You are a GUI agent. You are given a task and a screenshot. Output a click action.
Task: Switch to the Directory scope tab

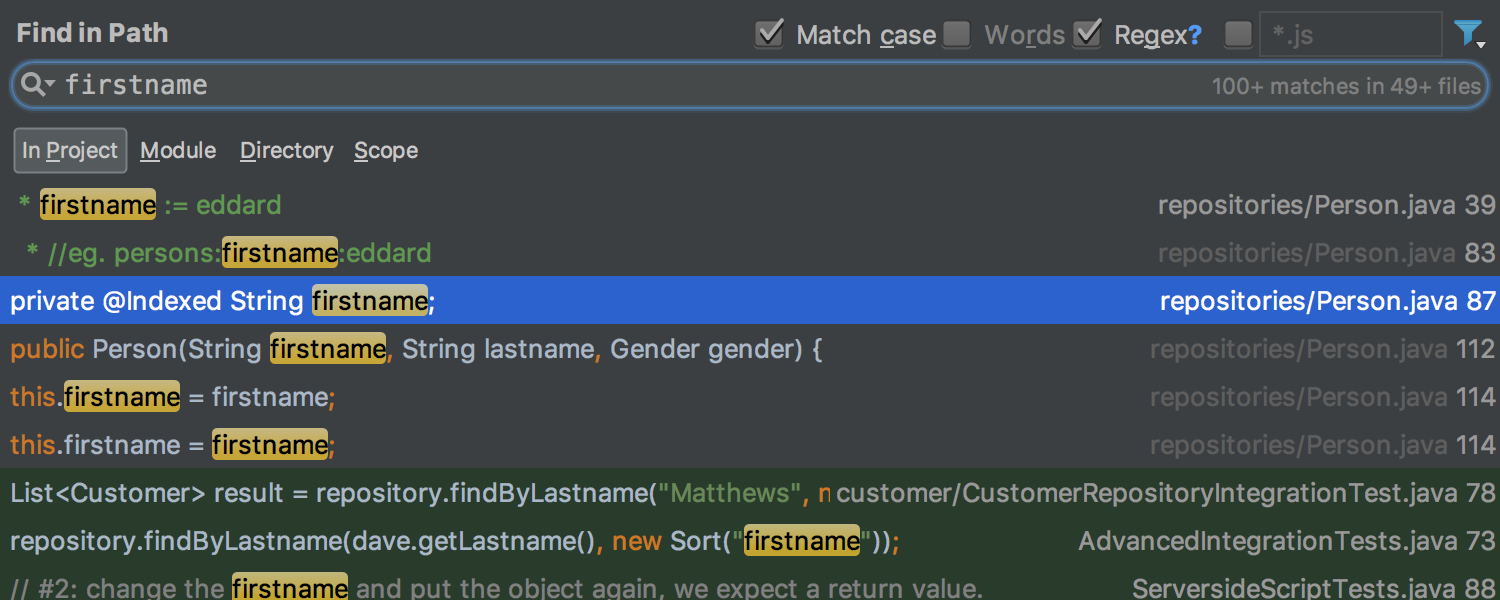point(287,150)
